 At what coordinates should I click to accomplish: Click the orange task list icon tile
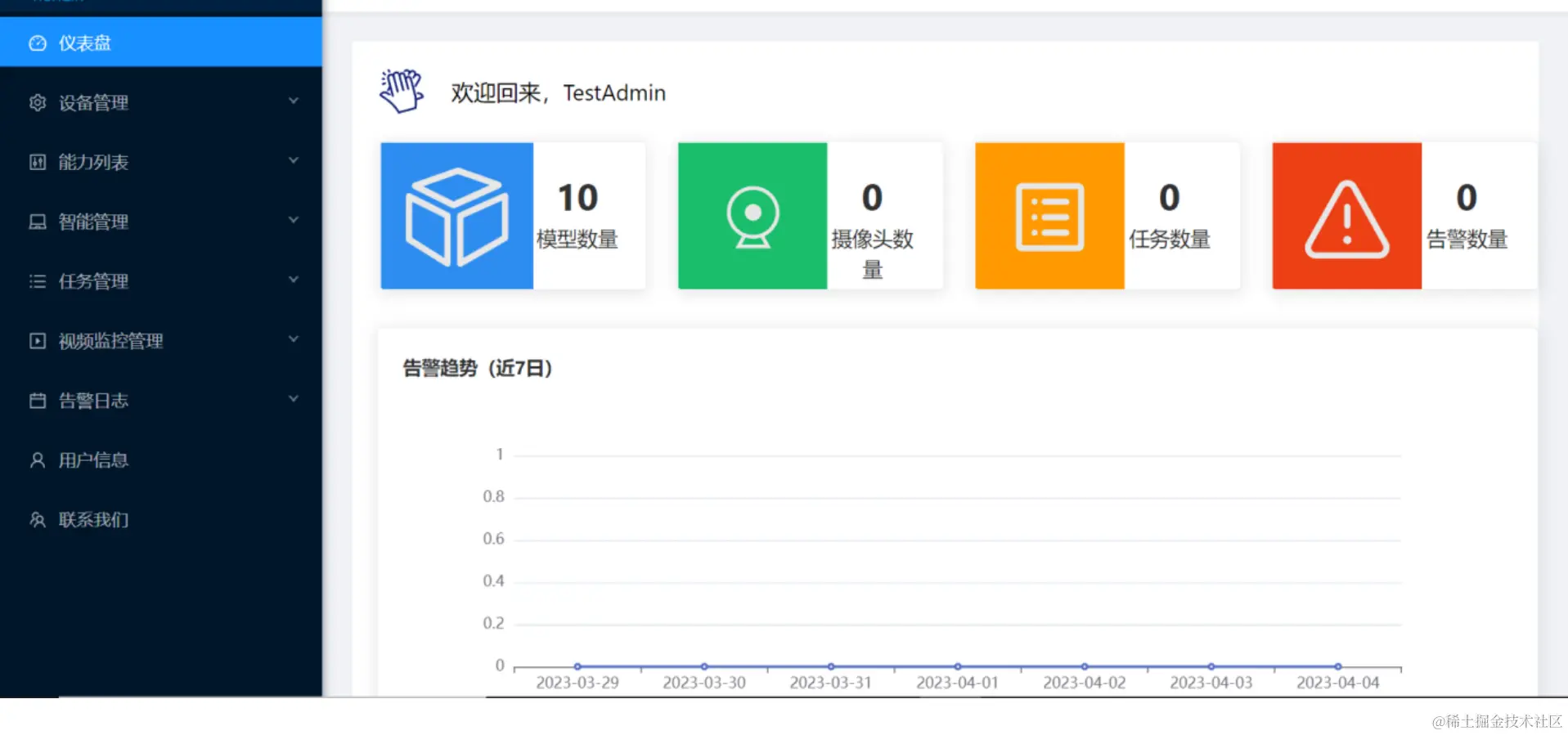click(x=1050, y=216)
